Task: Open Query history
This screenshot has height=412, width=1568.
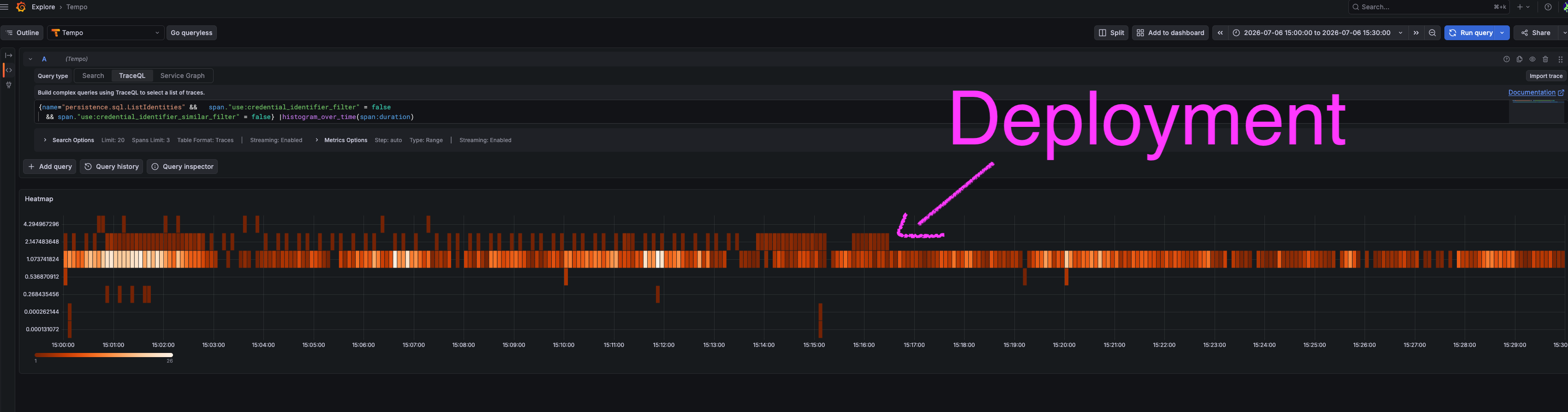Action: 111,167
